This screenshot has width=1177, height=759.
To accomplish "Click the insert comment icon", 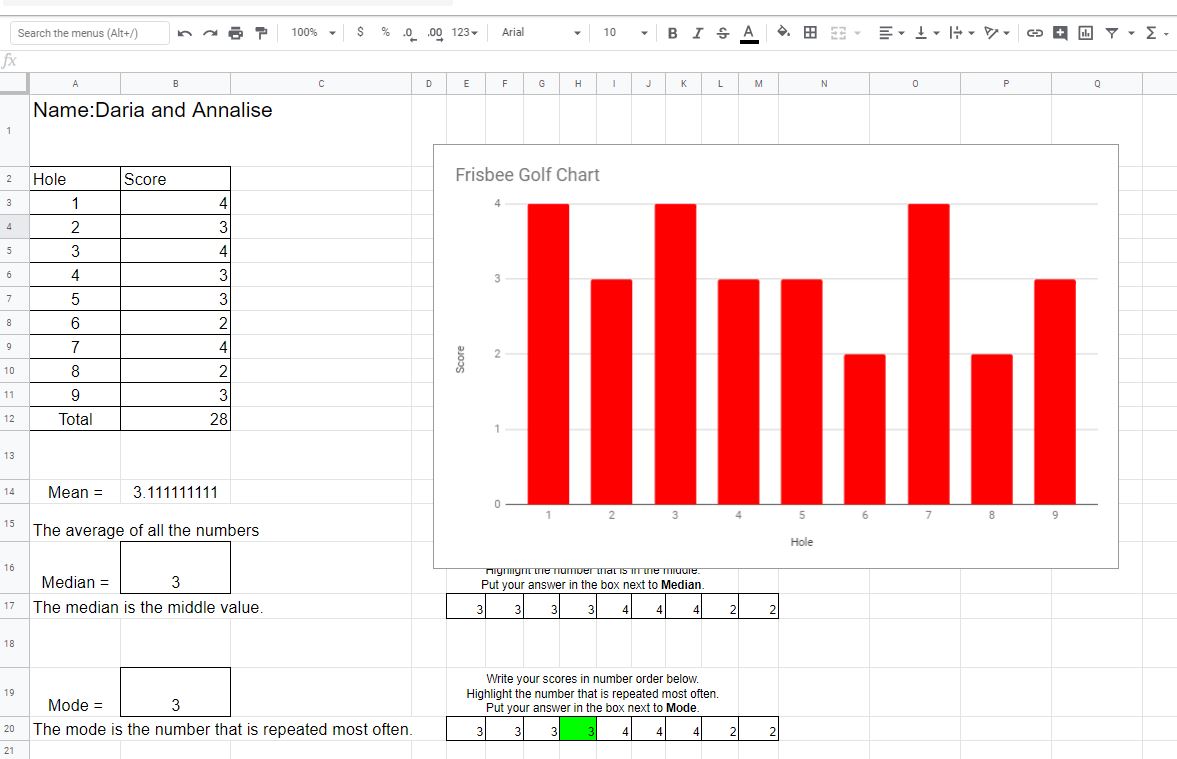I will [x=1060, y=33].
